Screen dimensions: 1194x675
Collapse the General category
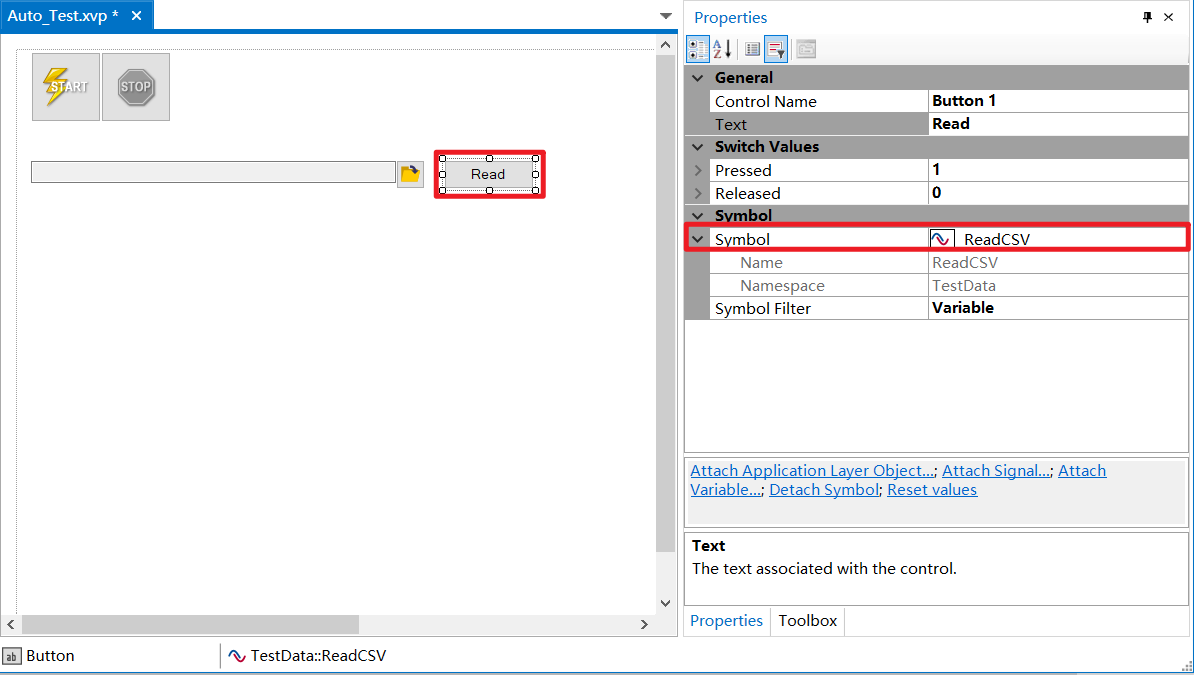[698, 78]
